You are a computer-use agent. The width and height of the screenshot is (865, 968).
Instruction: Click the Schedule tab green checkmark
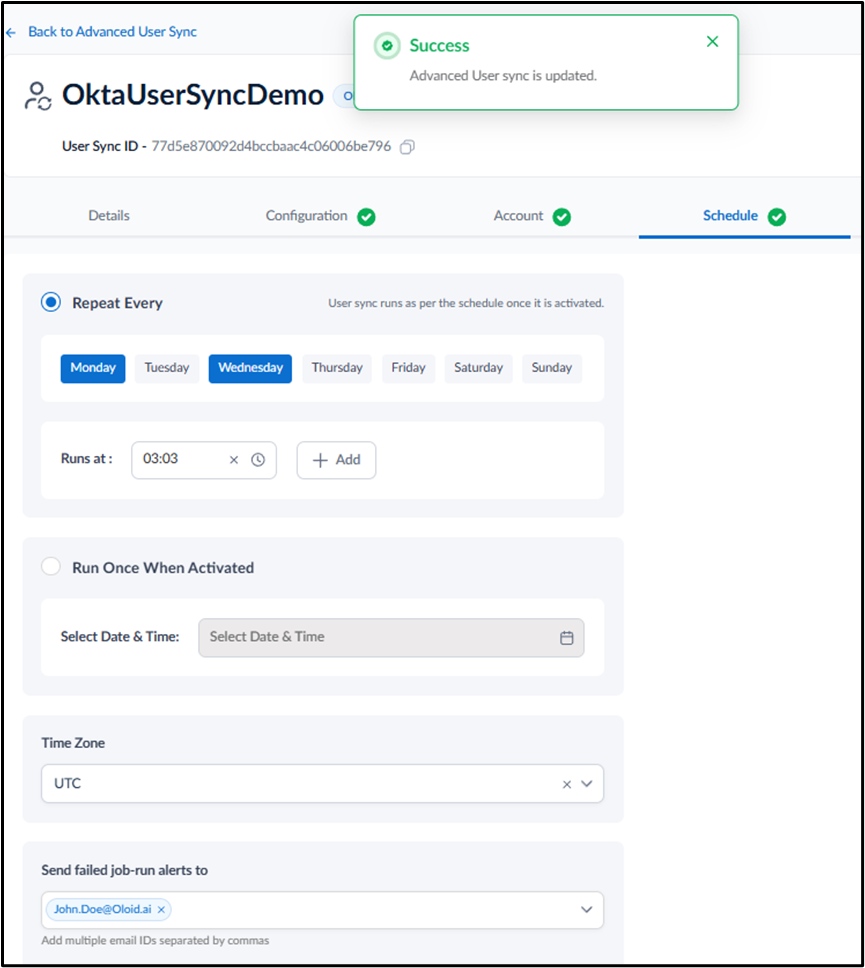[776, 217]
